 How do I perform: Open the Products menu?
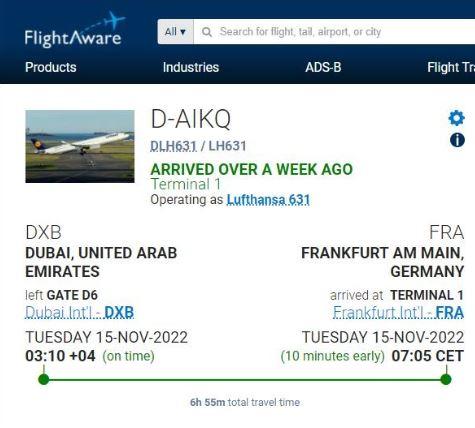[51, 67]
